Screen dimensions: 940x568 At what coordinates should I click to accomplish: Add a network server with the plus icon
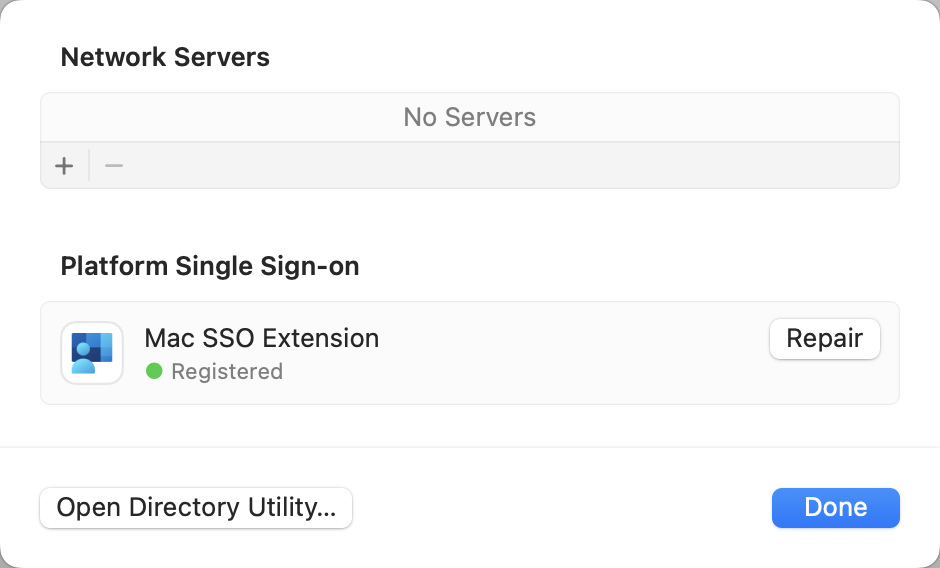coord(64,166)
